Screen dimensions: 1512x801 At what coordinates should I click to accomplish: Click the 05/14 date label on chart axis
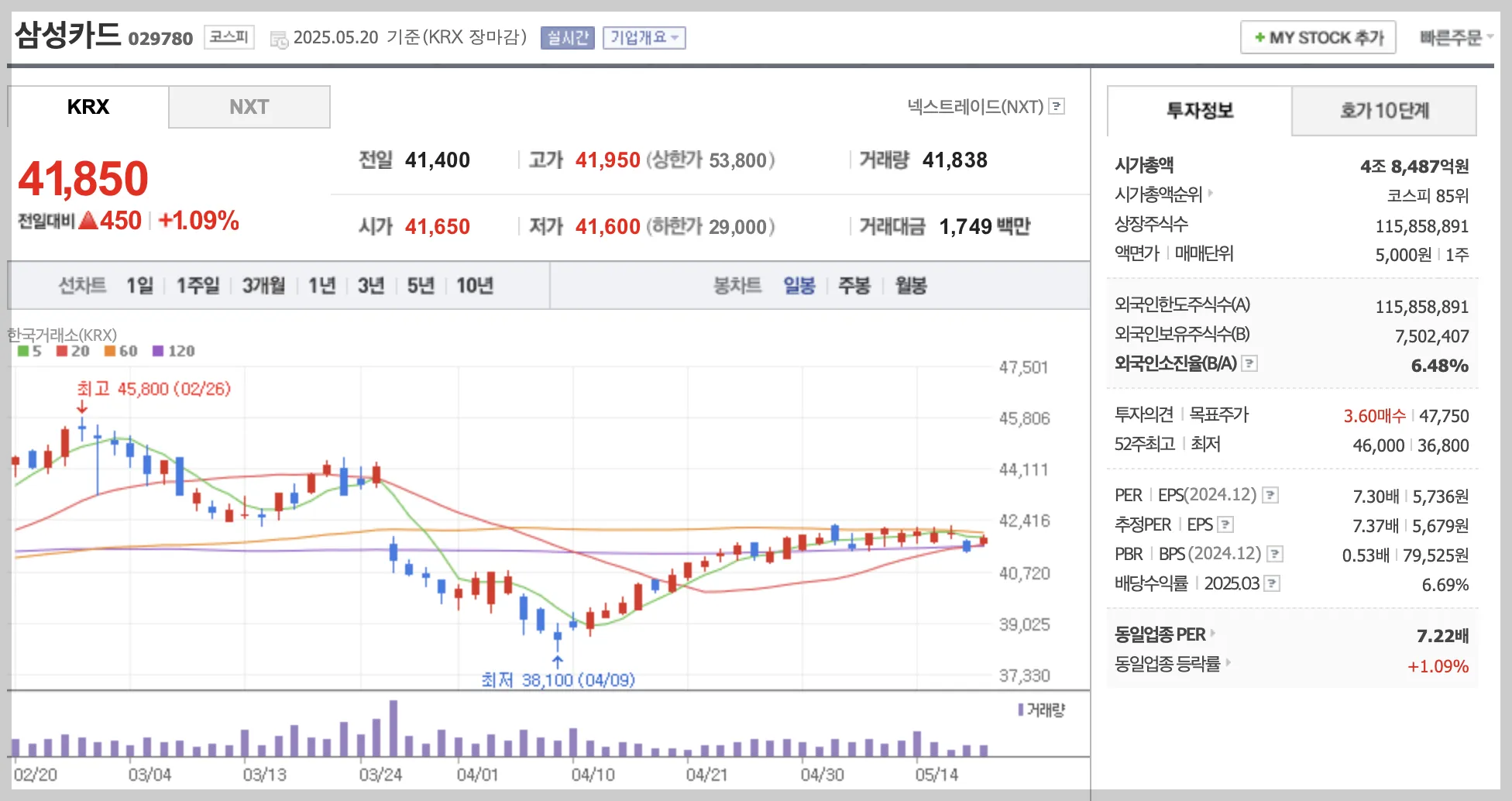[936, 775]
